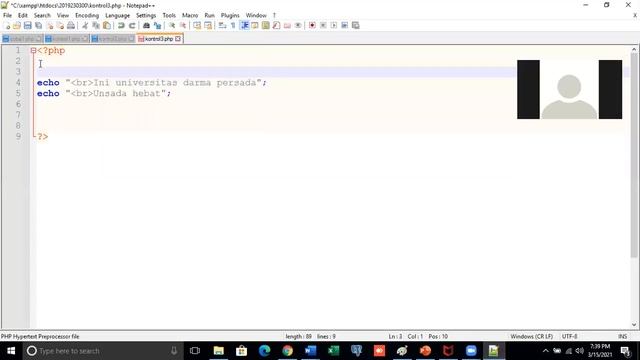
Task: Open a file using the Open toolbar icon
Action: pos(17,25)
